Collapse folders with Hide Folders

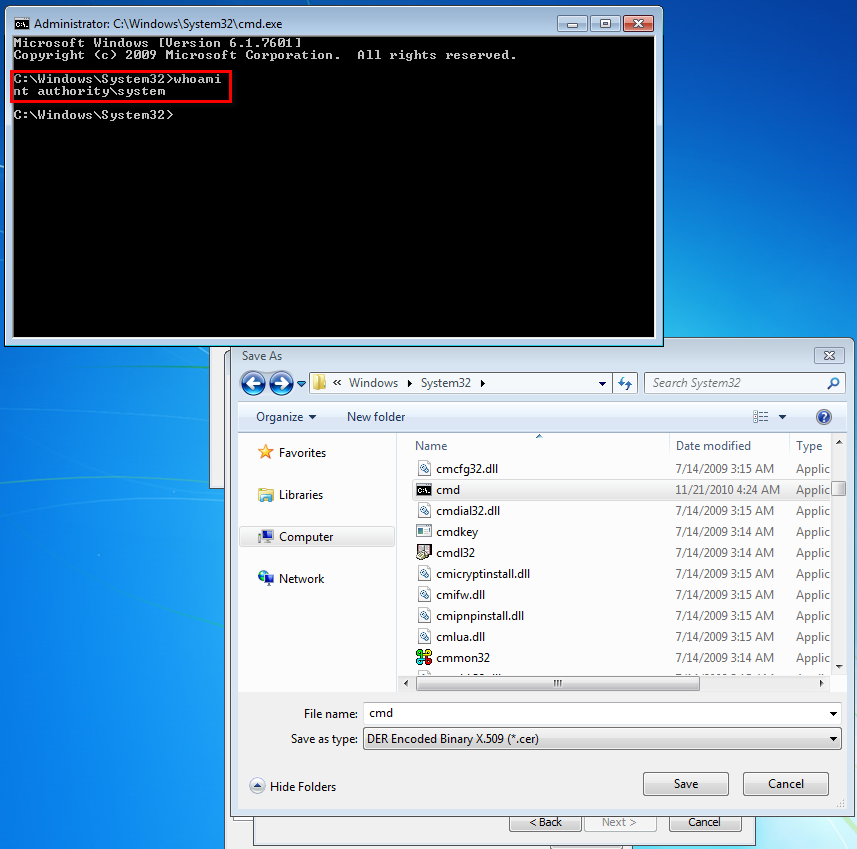[293, 786]
